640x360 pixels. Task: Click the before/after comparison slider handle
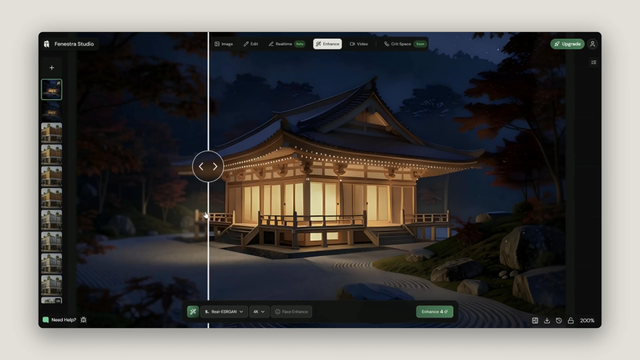point(208,166)
